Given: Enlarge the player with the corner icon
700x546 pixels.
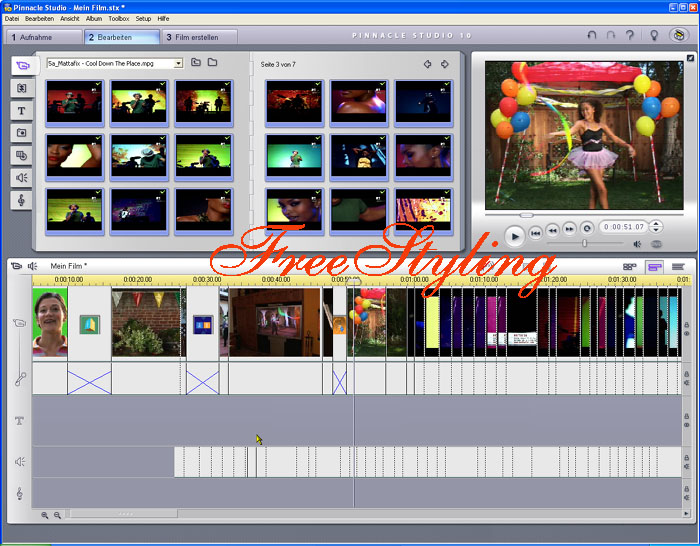Looking at the screenshot, I should 690,58.
